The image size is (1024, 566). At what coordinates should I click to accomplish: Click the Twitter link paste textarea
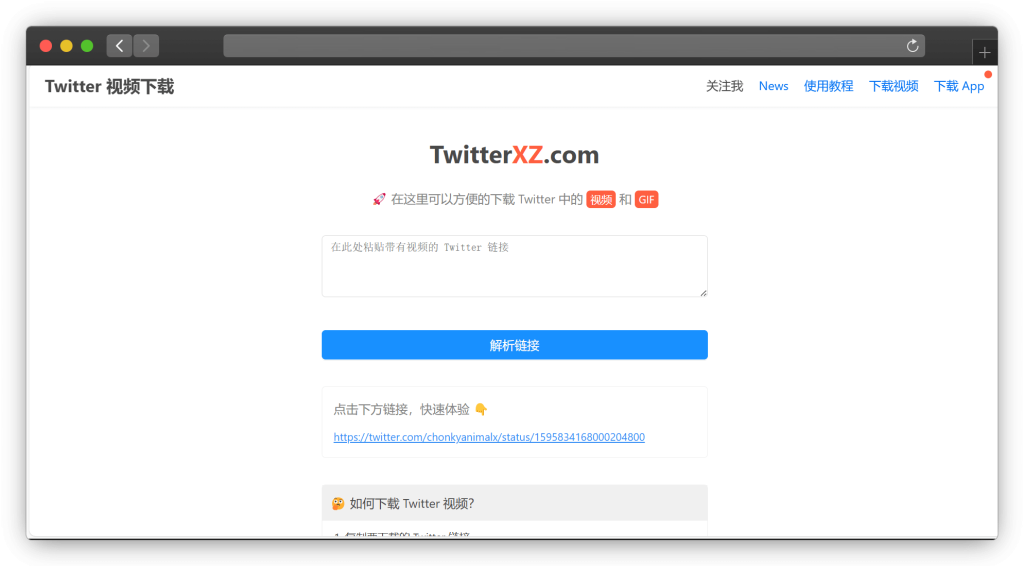pyautogui.click(x=515, y=266)
